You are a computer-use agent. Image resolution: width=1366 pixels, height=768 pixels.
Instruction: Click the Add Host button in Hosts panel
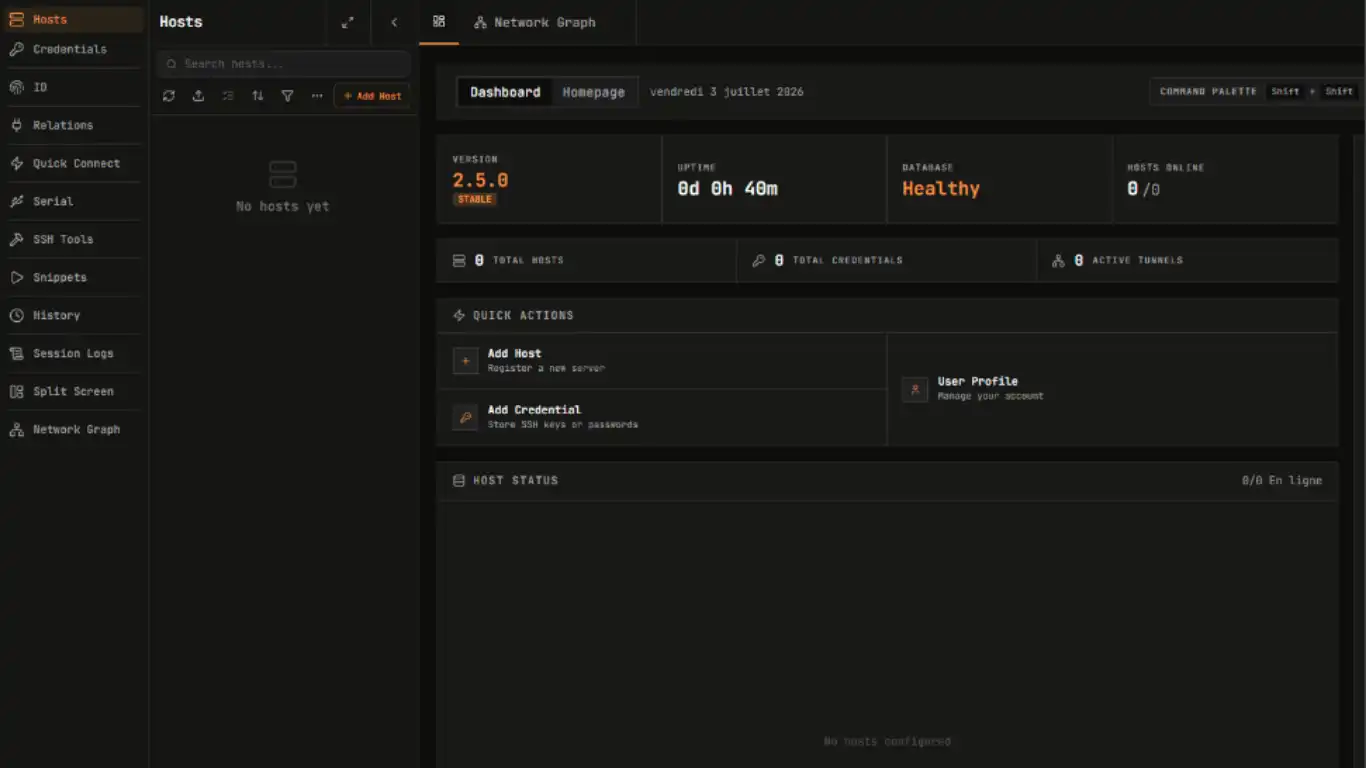(x=372, y=96)
